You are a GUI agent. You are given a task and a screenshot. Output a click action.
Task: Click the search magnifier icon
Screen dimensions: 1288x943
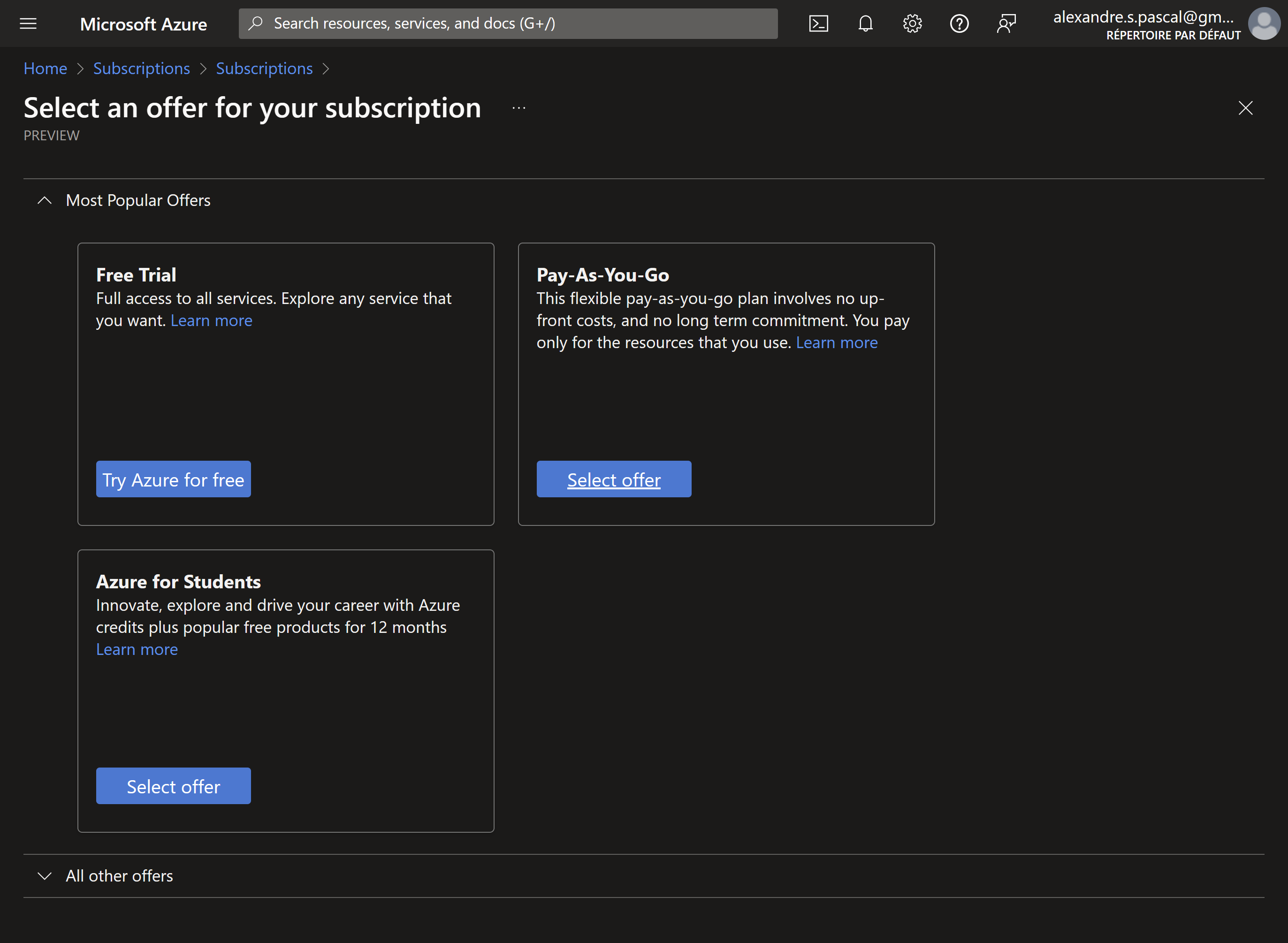pos(255,23)
